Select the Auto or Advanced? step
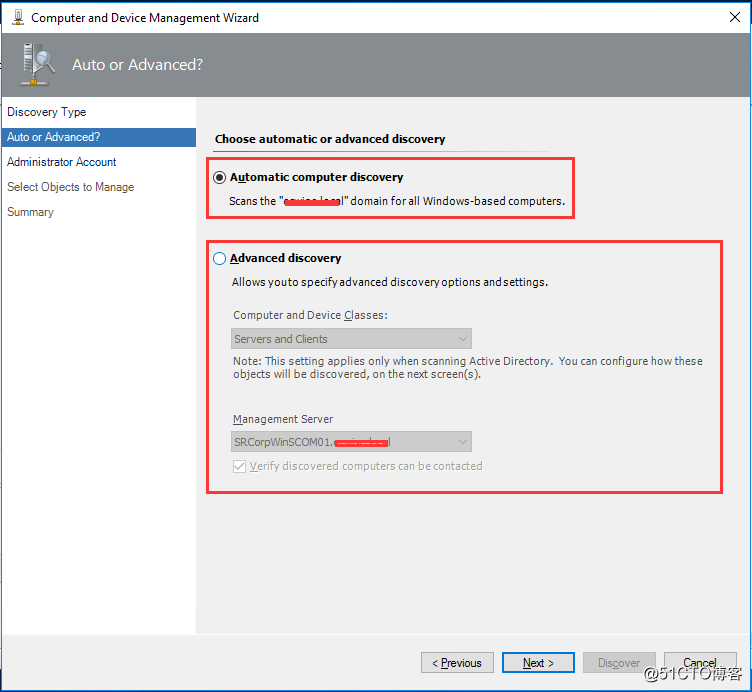The width and height of the screenshot is (752, 692). point(99,137)
